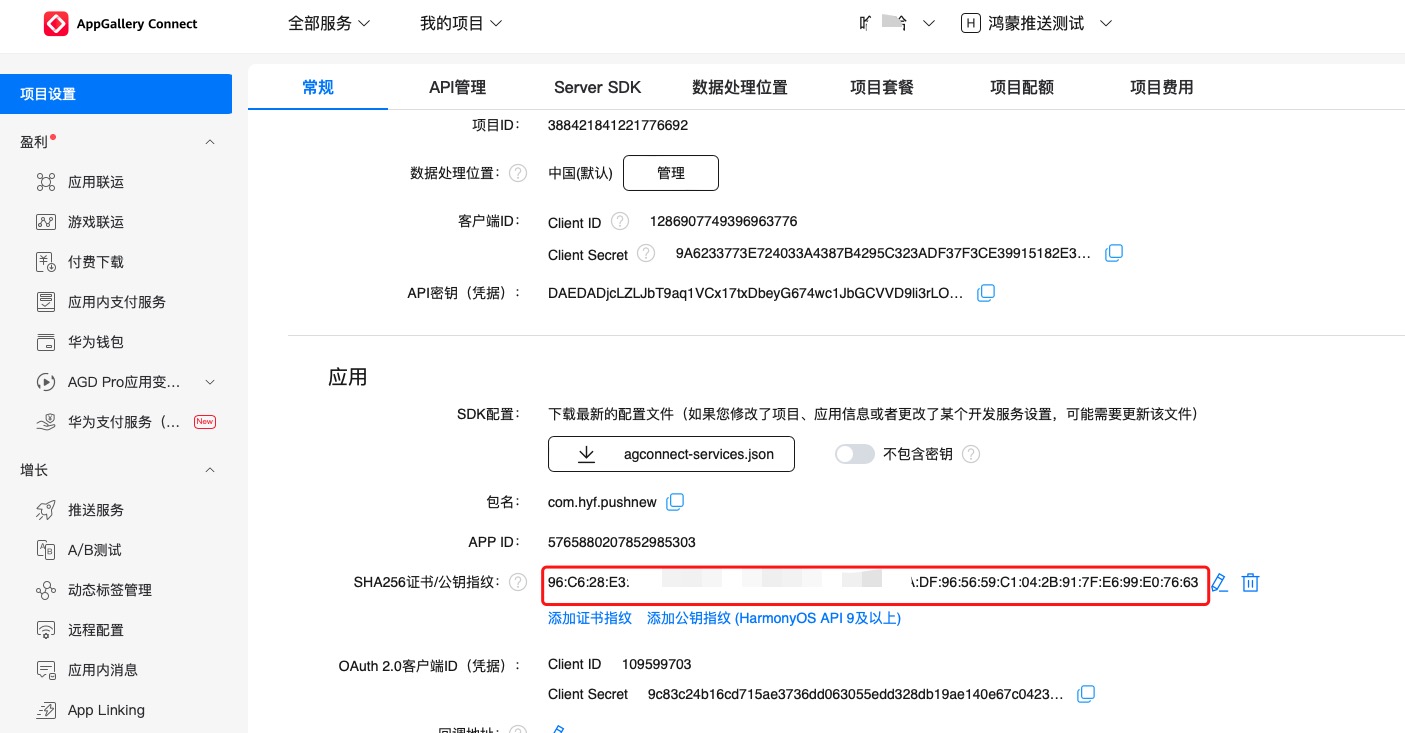Open 应用内支付服务 in the sidebar

(x=117, y=302)
